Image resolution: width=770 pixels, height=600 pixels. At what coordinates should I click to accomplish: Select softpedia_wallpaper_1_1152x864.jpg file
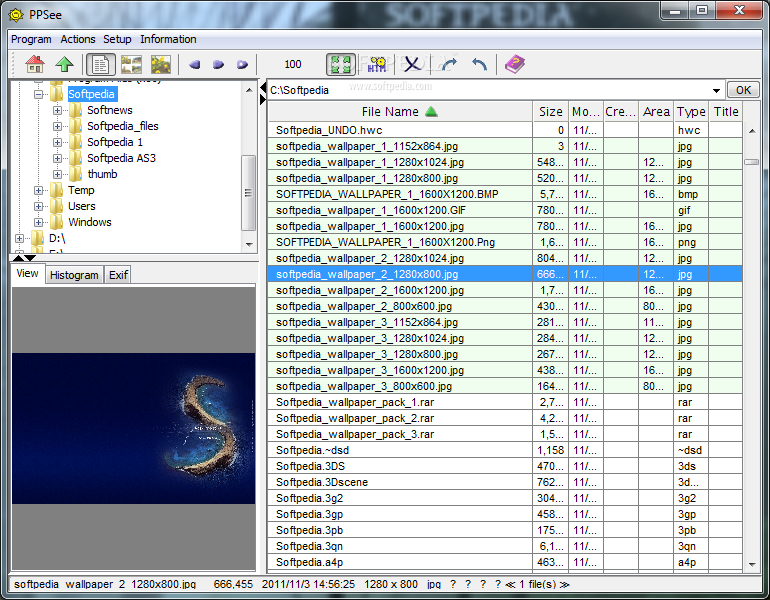pos(505,146)
